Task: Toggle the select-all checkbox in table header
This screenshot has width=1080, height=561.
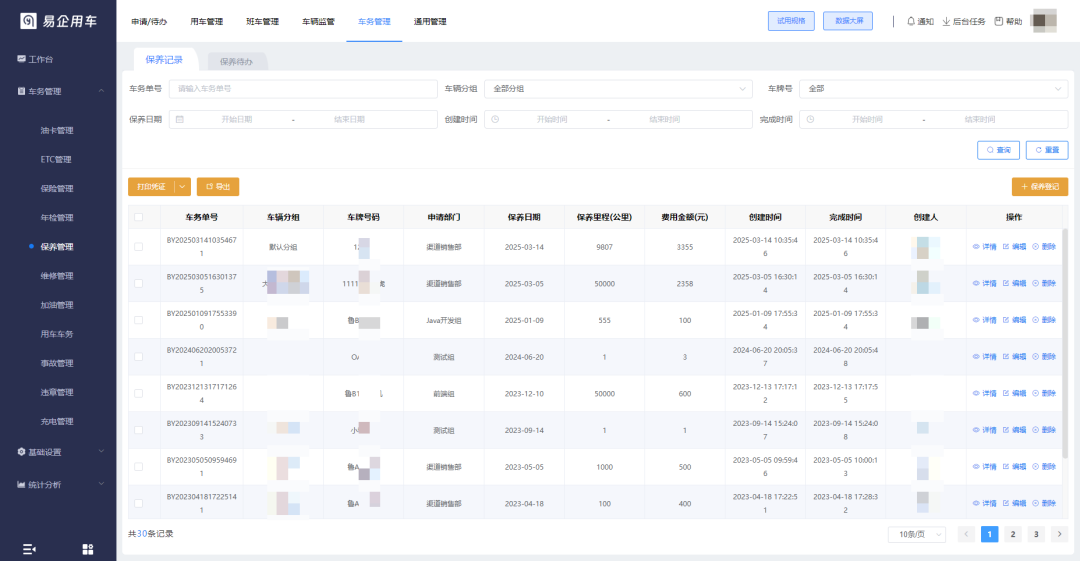Action: click(138, 217)
